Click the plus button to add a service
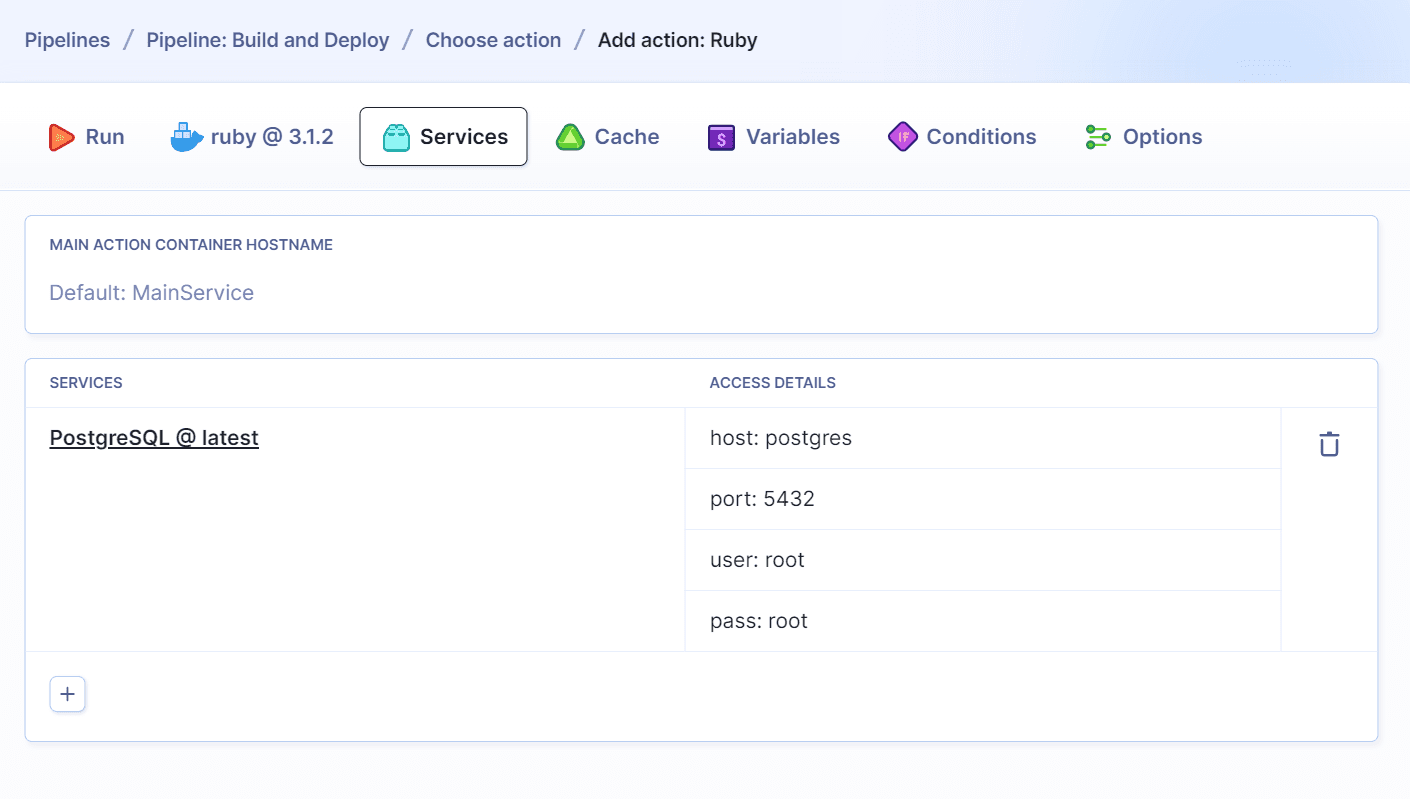The width and height of the screenshot is (1410, 799). [x=67, y=693]
